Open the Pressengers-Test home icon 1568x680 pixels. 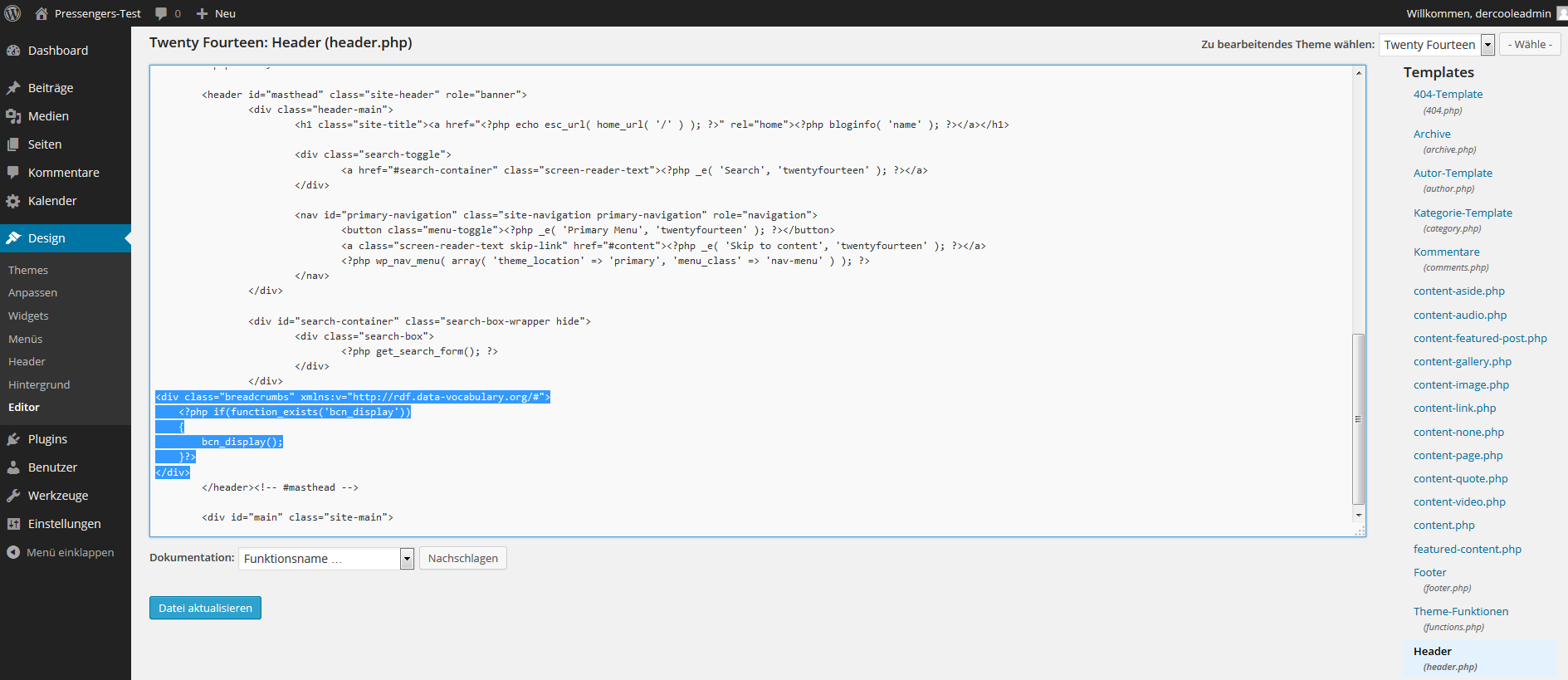(x=42, y=13)
